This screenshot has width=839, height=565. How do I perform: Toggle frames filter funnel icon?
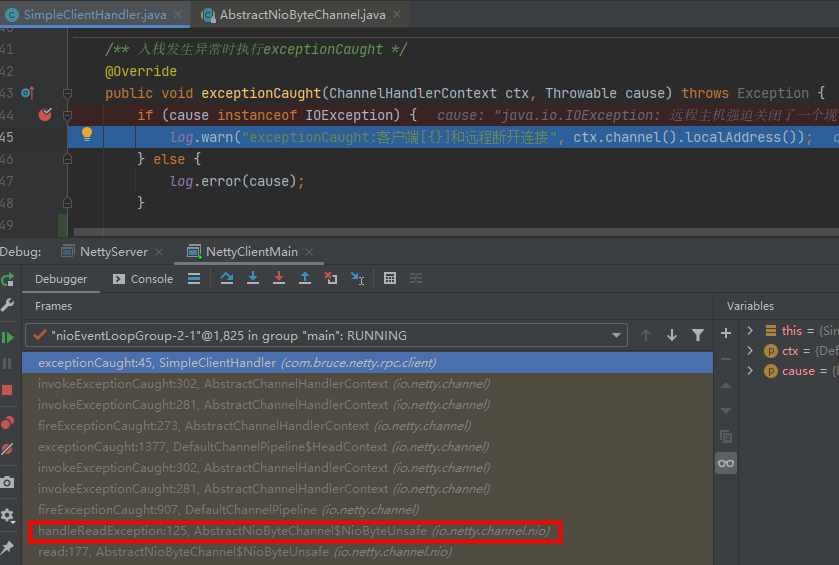point(698,335)
